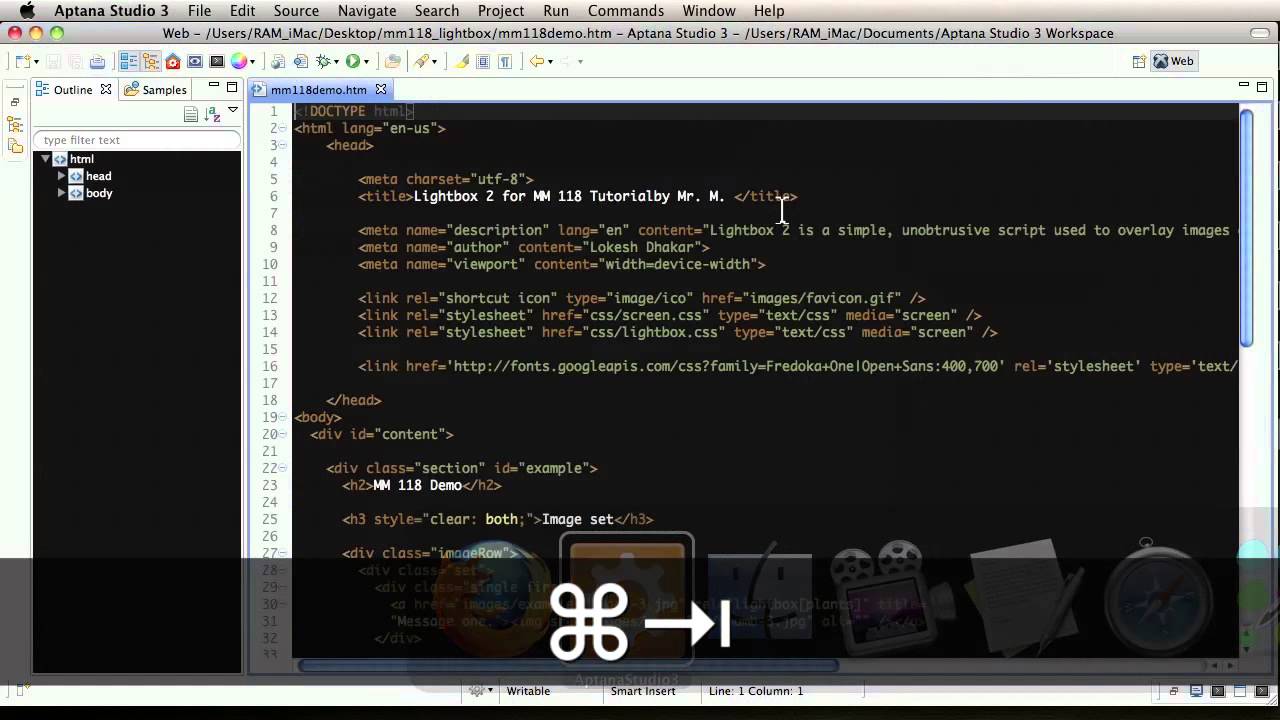
Task: Toggle show whitespace characters pilcrow icon
Action: (505, 61)
